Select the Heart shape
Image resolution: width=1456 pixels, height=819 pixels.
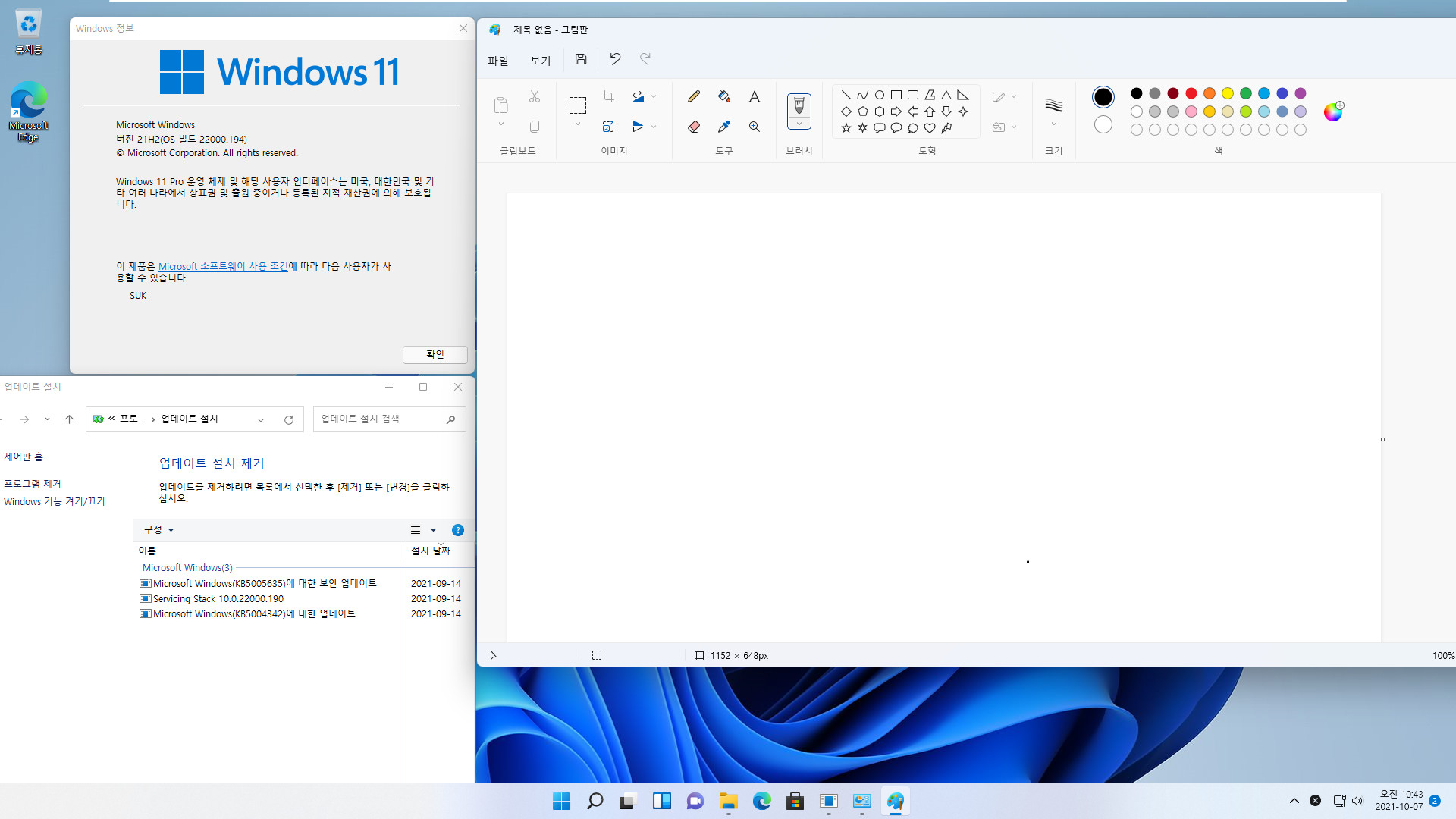point(930,128)
